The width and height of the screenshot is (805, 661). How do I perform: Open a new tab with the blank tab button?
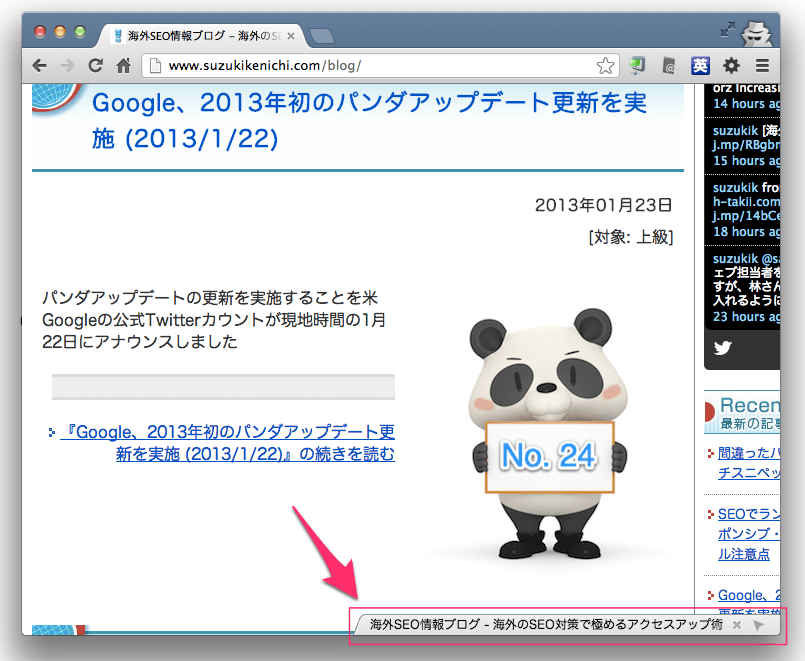[322, 36]
